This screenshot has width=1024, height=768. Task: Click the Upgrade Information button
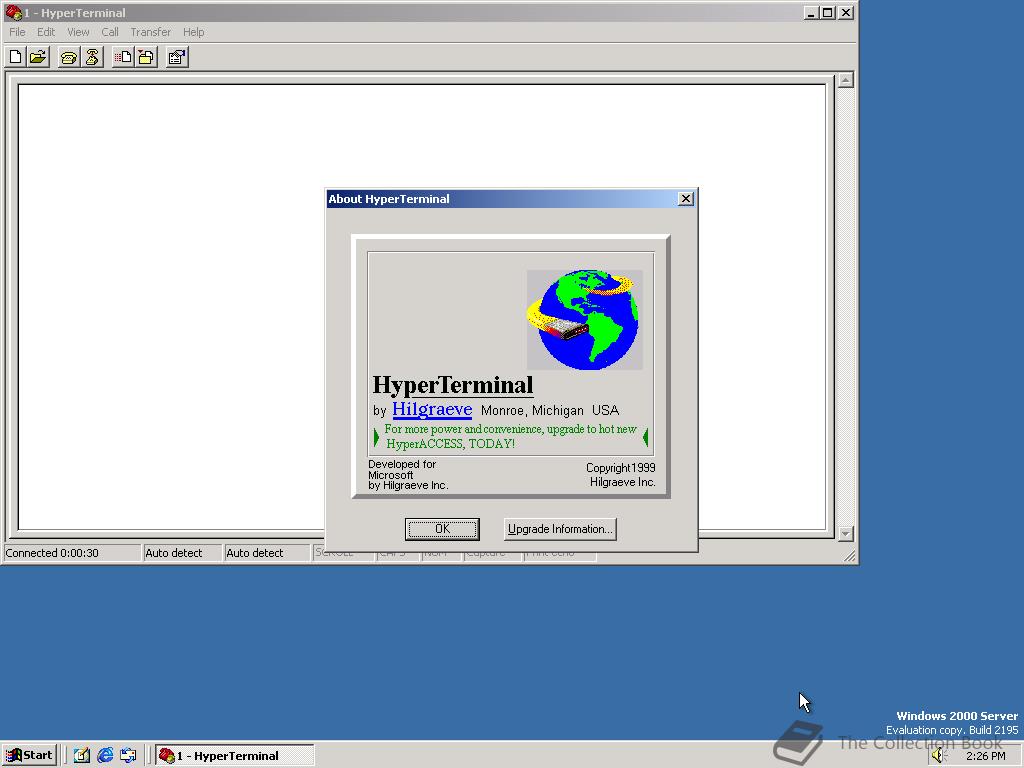point(560,529)
